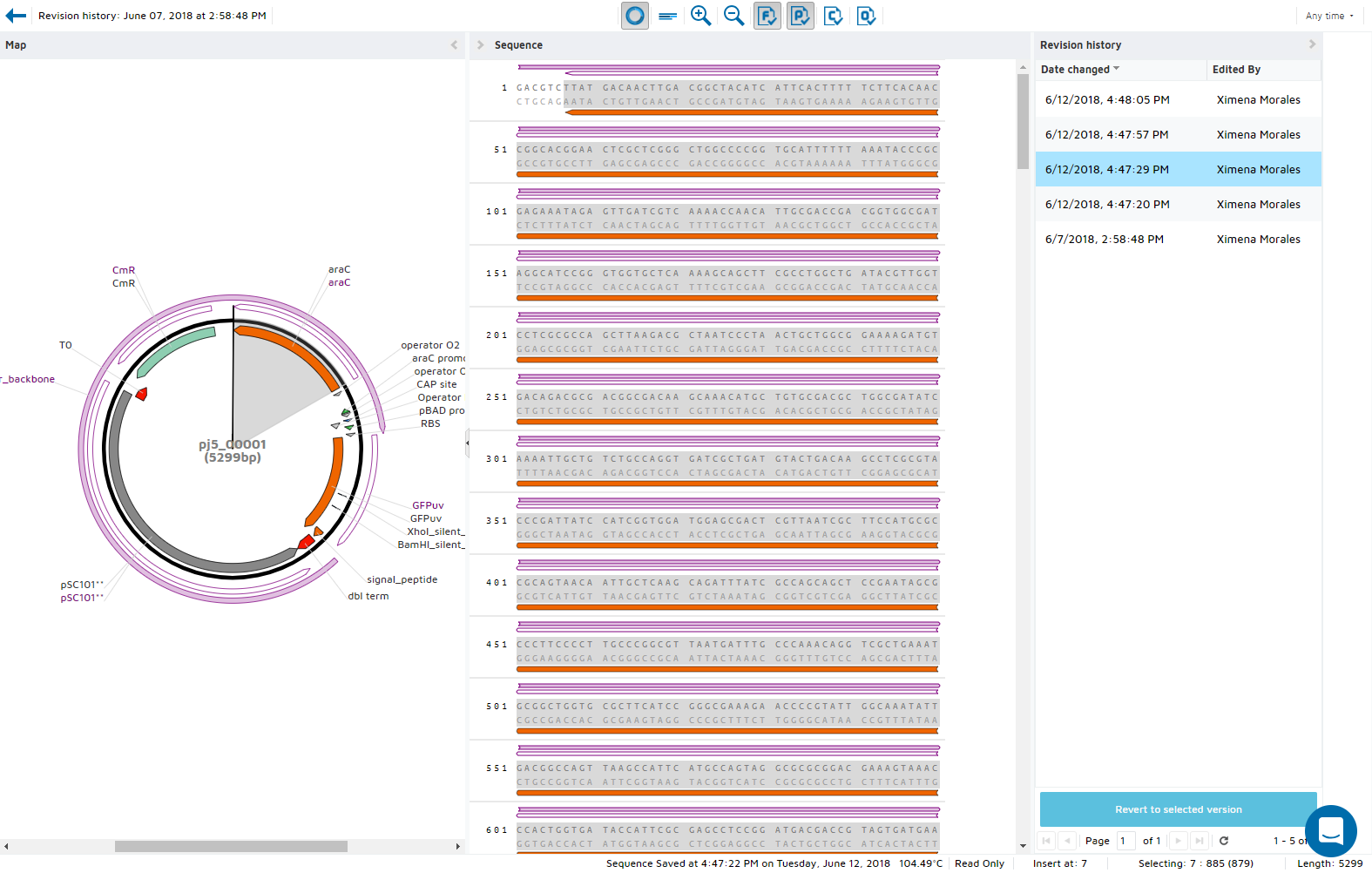The image size is (1372, 873).
Task: Go to next page of revisions
Action: 1179,841
